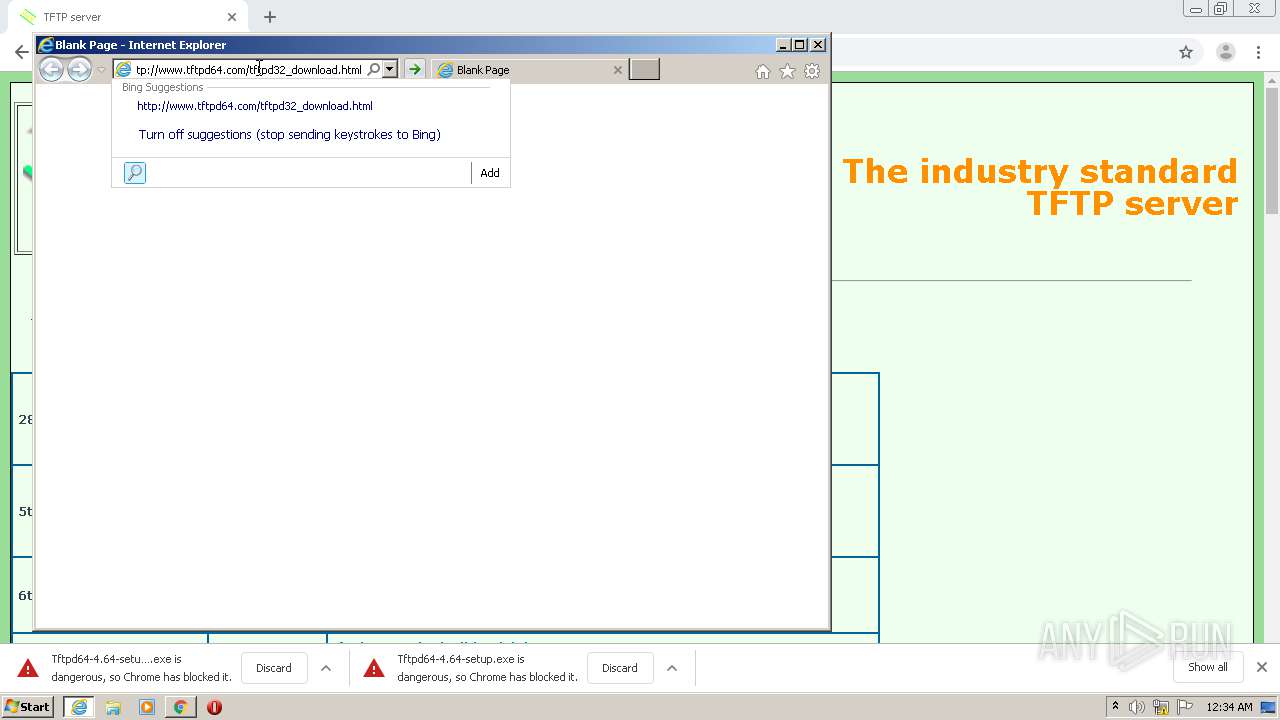Select the Blank Page tab in IE

530,70
